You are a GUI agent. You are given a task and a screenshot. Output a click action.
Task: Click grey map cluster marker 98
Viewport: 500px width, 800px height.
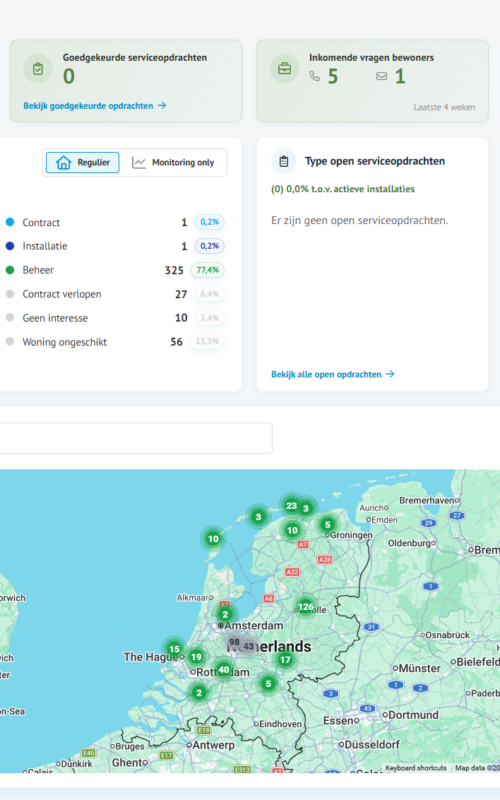point(234,642)
